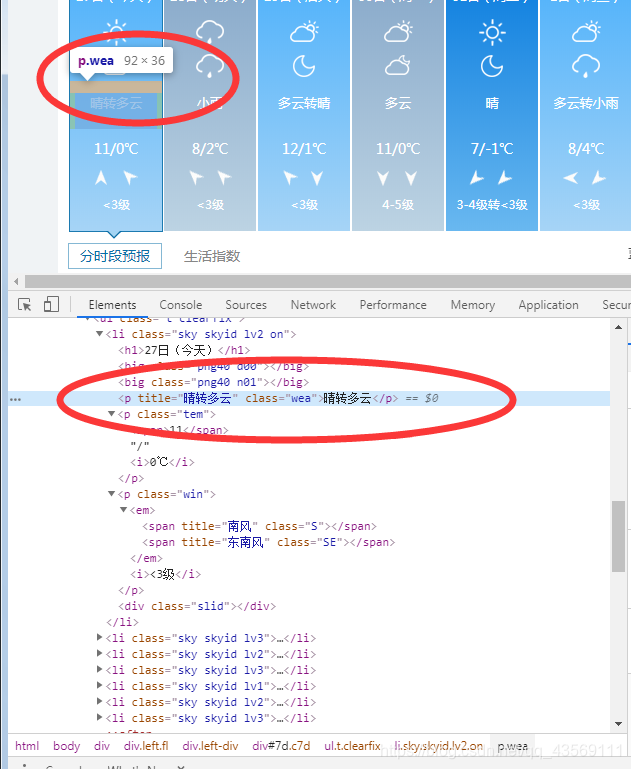This screenshot has width=631, height=769.
Task: Click the three-dots gutter menu on selected line
Action: (x=15, y=399)
